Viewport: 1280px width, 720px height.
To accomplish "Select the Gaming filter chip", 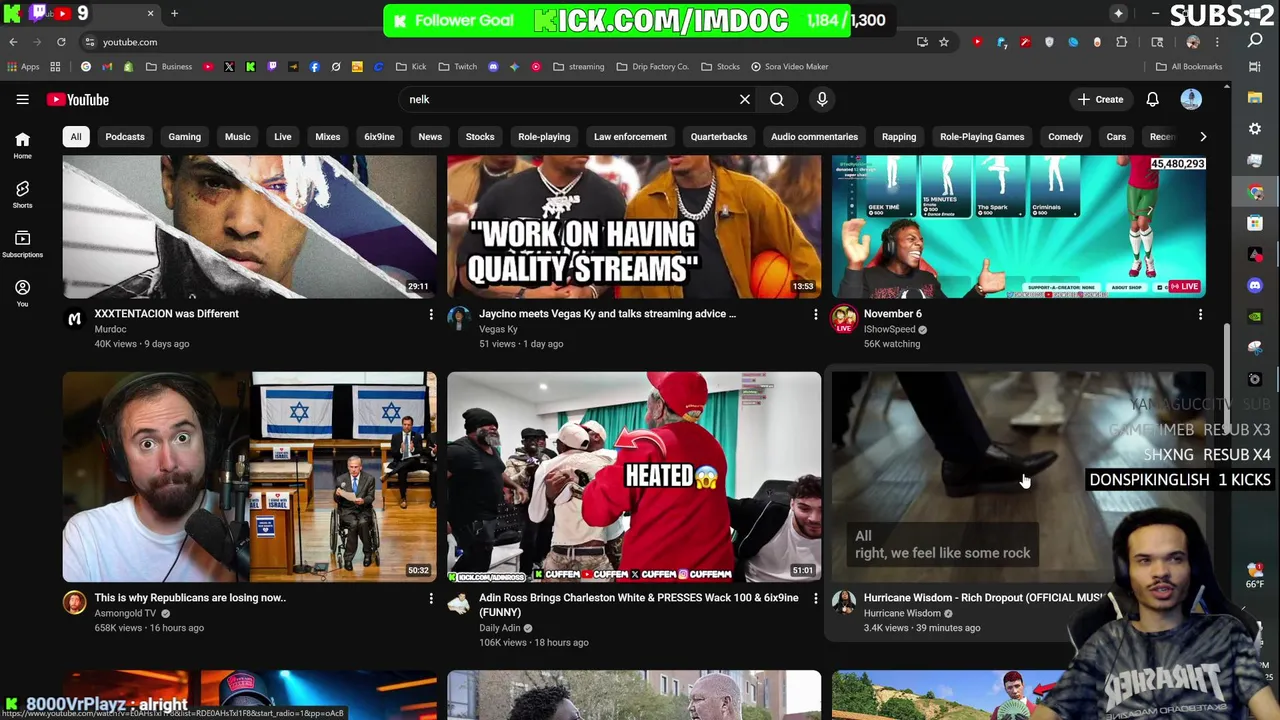I will (184, 137).
